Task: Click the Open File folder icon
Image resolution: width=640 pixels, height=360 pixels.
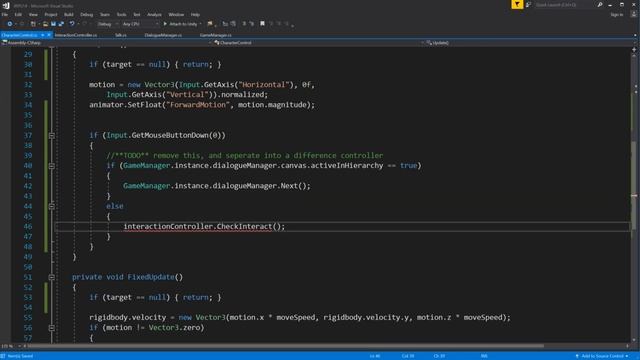Action: 45,24
